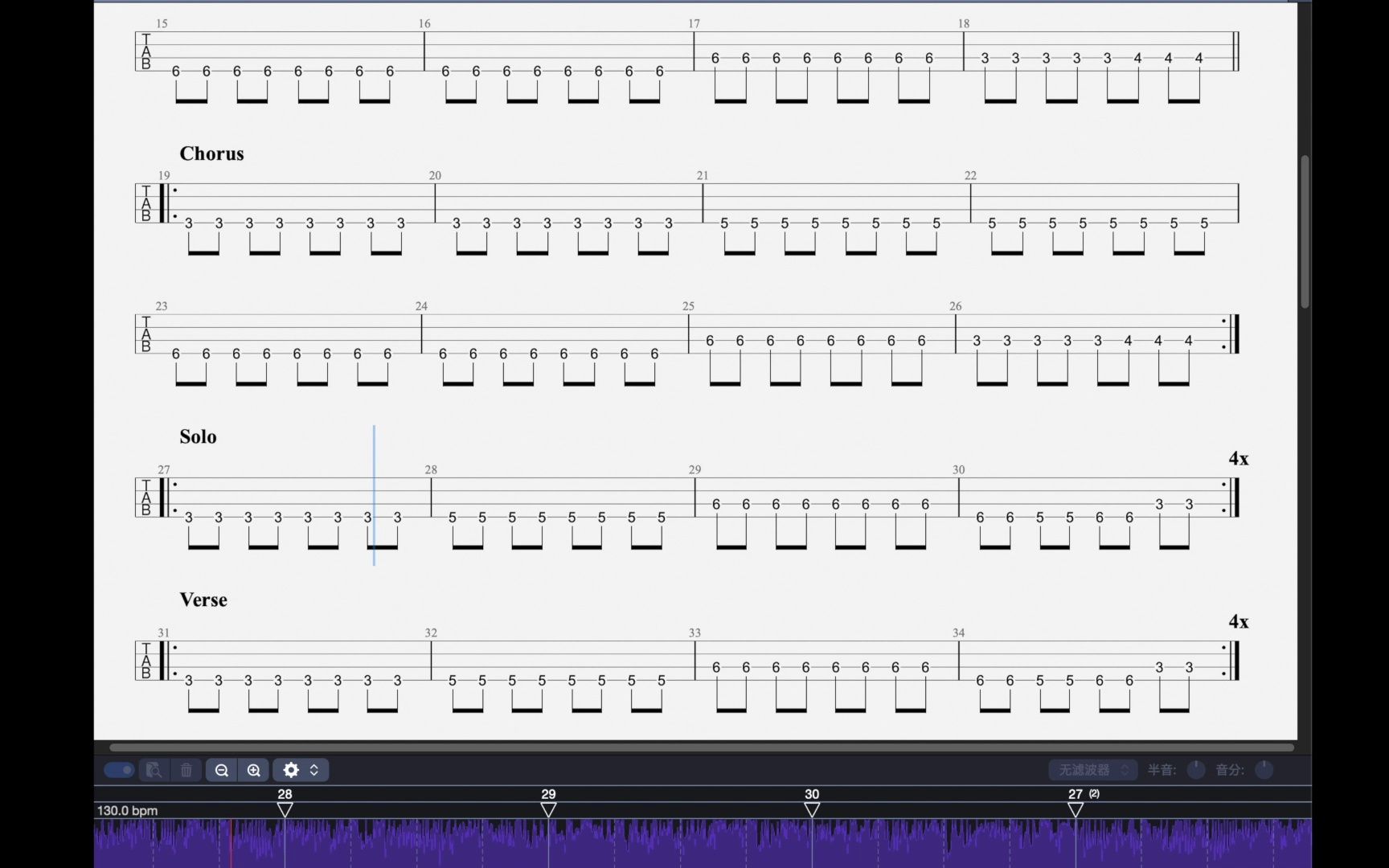Click the vertical scrollbar of the score
Screen dimensions: 1389x868
click(x=1305, y=231)
